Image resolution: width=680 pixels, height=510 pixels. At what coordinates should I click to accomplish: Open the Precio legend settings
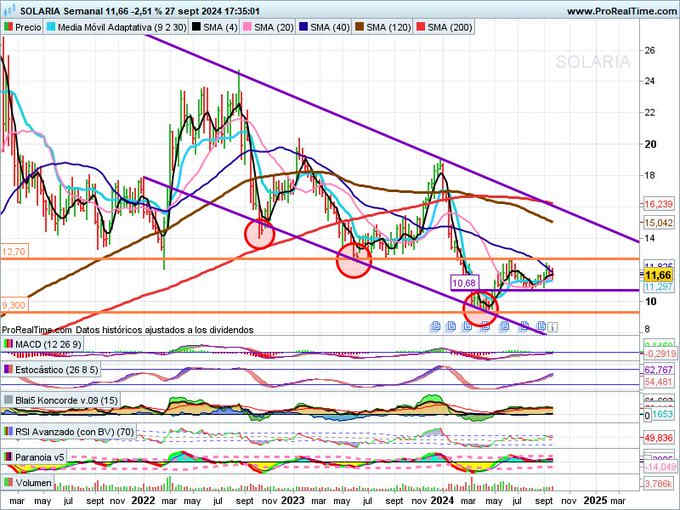[23, 27]
